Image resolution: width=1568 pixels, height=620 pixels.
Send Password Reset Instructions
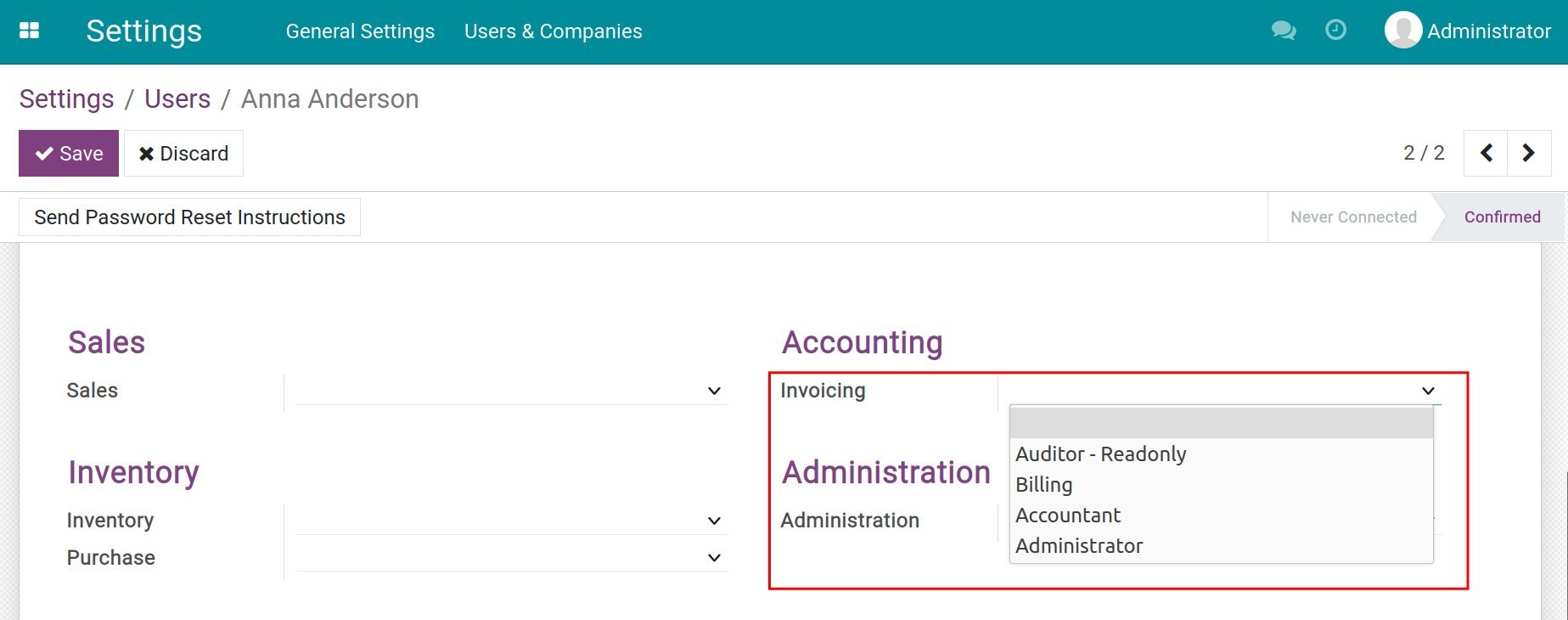189,217
